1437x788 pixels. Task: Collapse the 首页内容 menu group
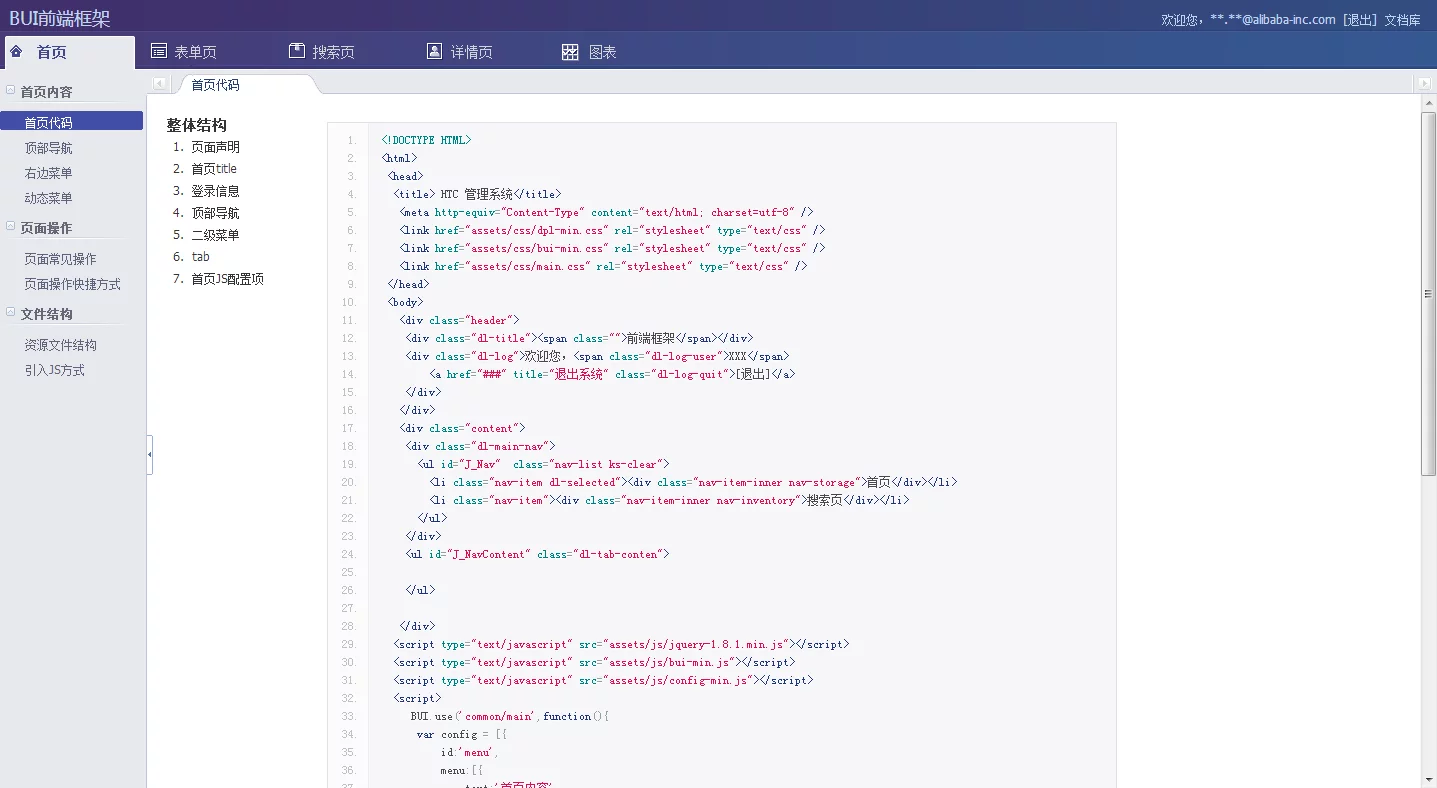click(10, 90)
